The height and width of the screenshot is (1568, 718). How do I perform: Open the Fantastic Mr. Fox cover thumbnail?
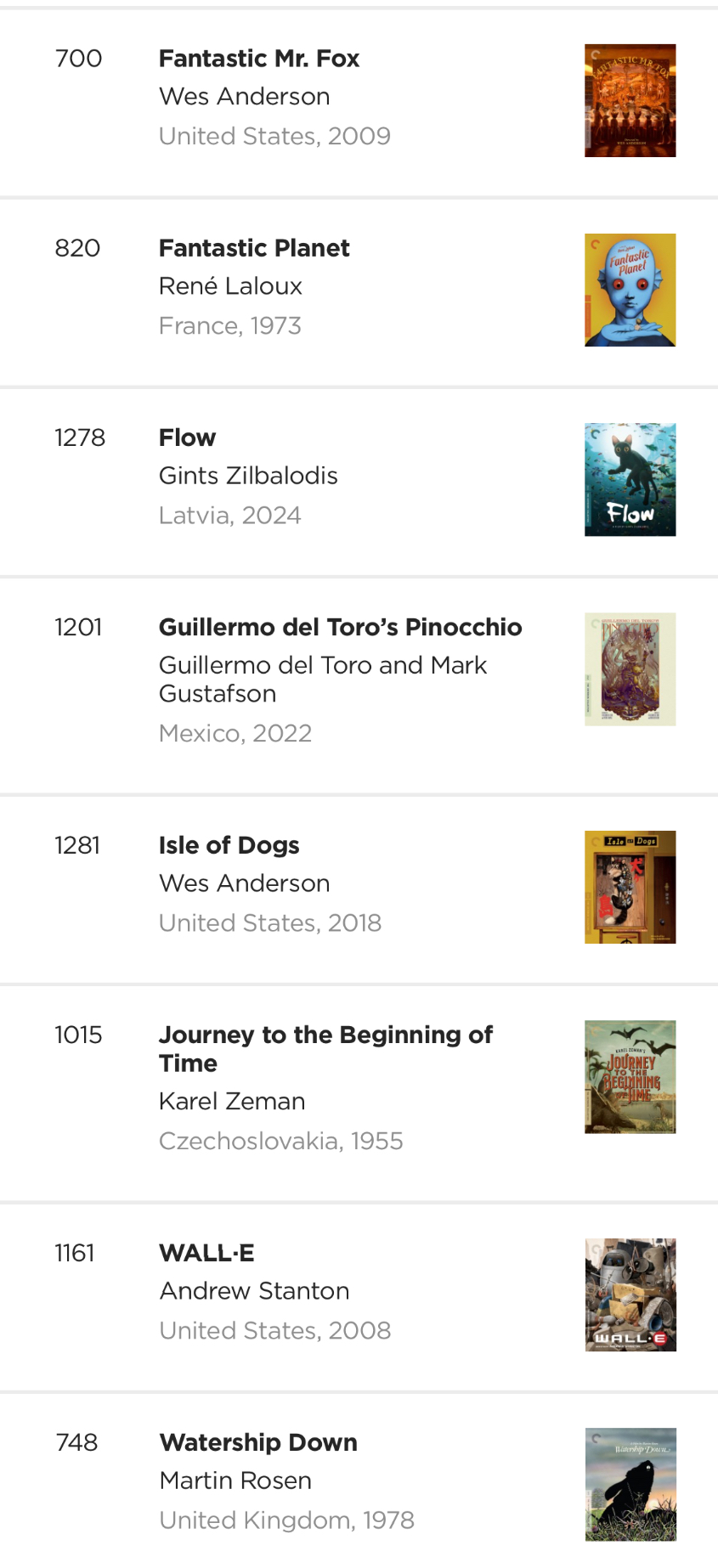tap(630, 101)
